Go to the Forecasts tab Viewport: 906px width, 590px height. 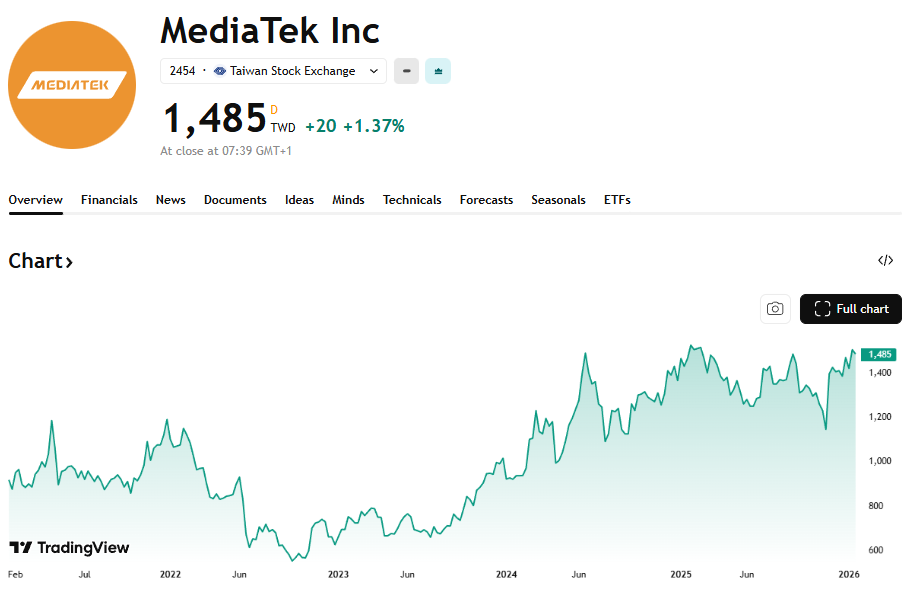pyautogui.click(x=486, y=200)
